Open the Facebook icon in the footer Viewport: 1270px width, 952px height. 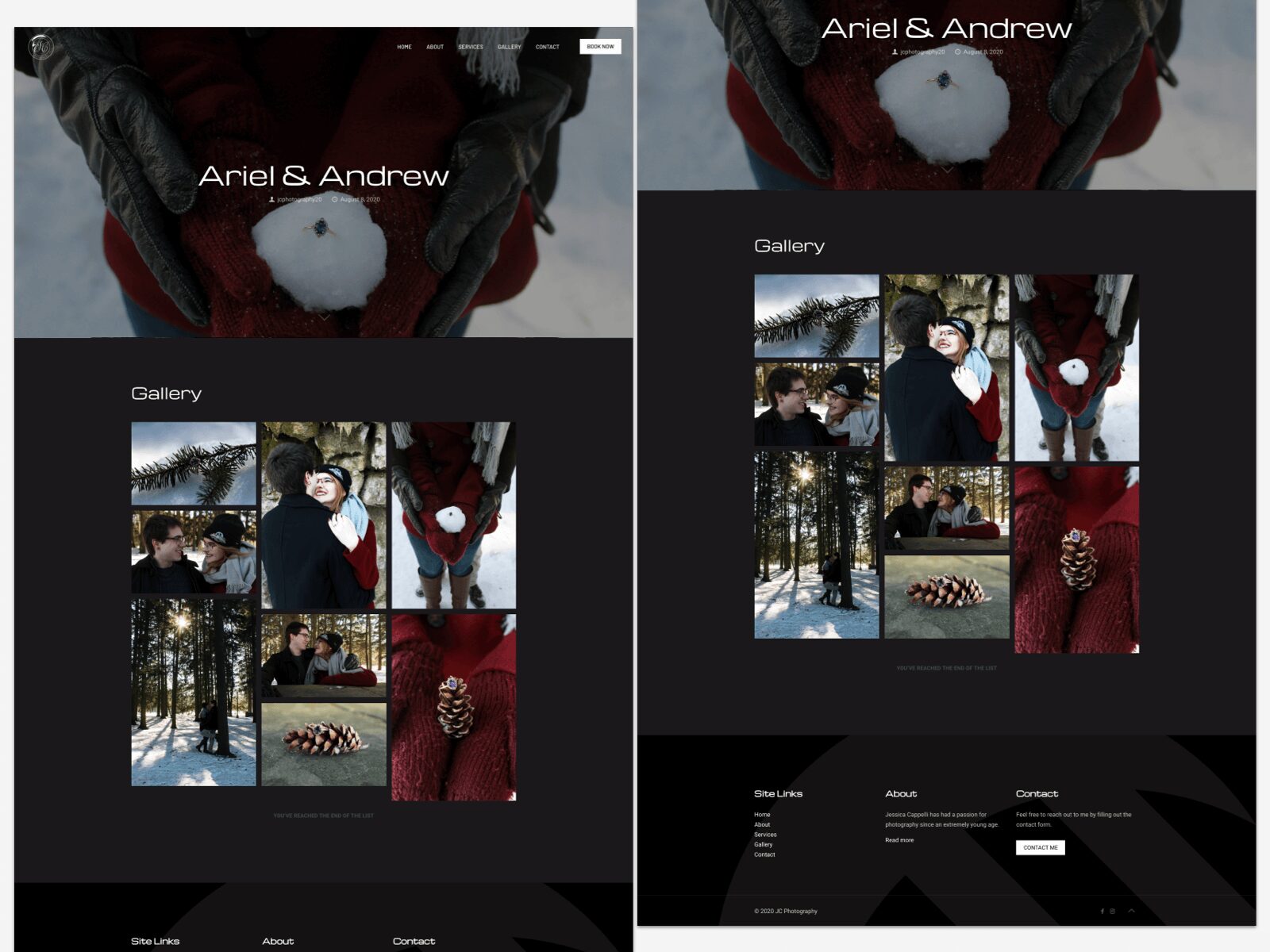pos(1102,911)
